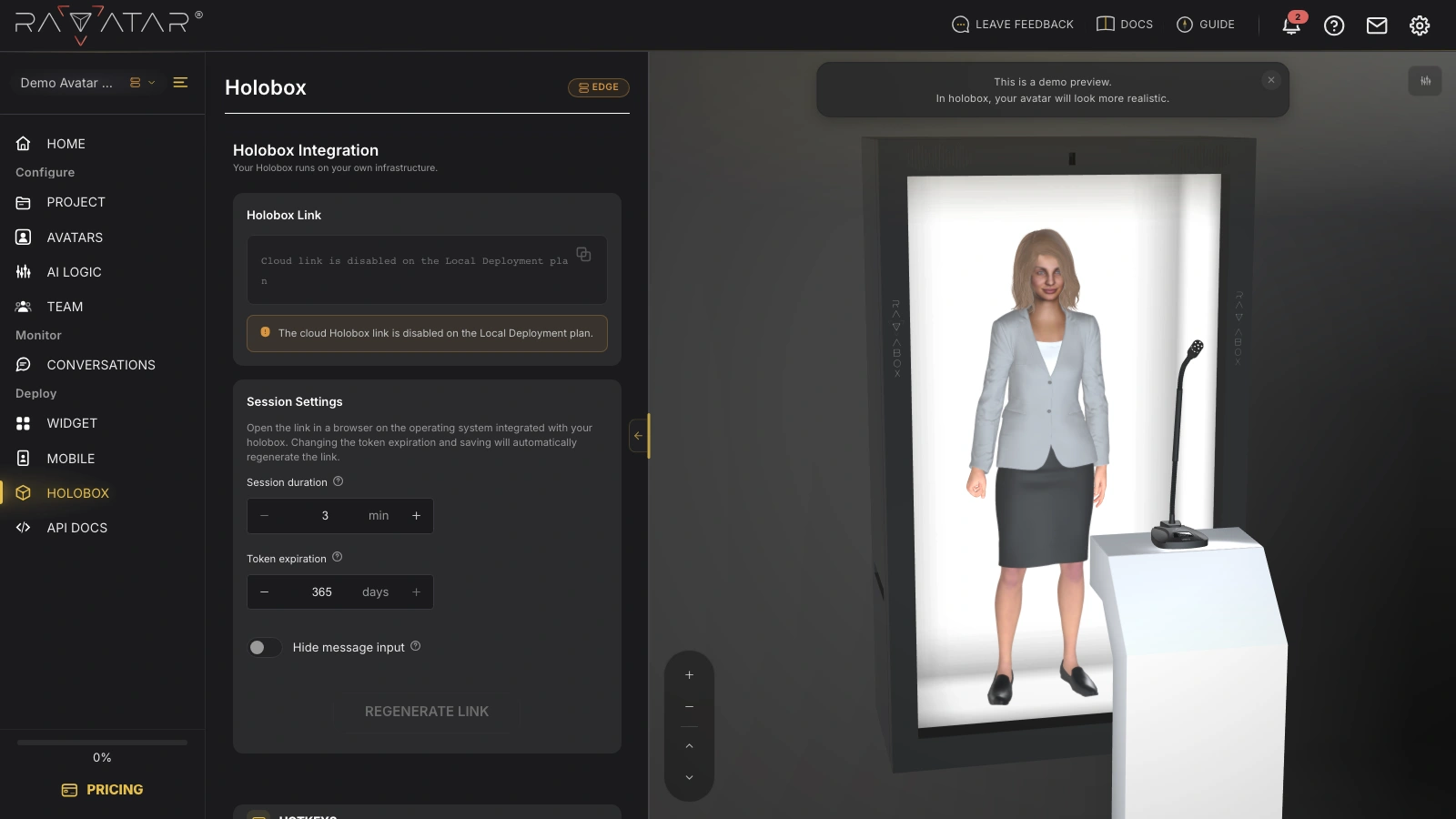Open the help question mark icon
The width and height of the screenshot is (1456, 819).
[x=1334, y=25]
